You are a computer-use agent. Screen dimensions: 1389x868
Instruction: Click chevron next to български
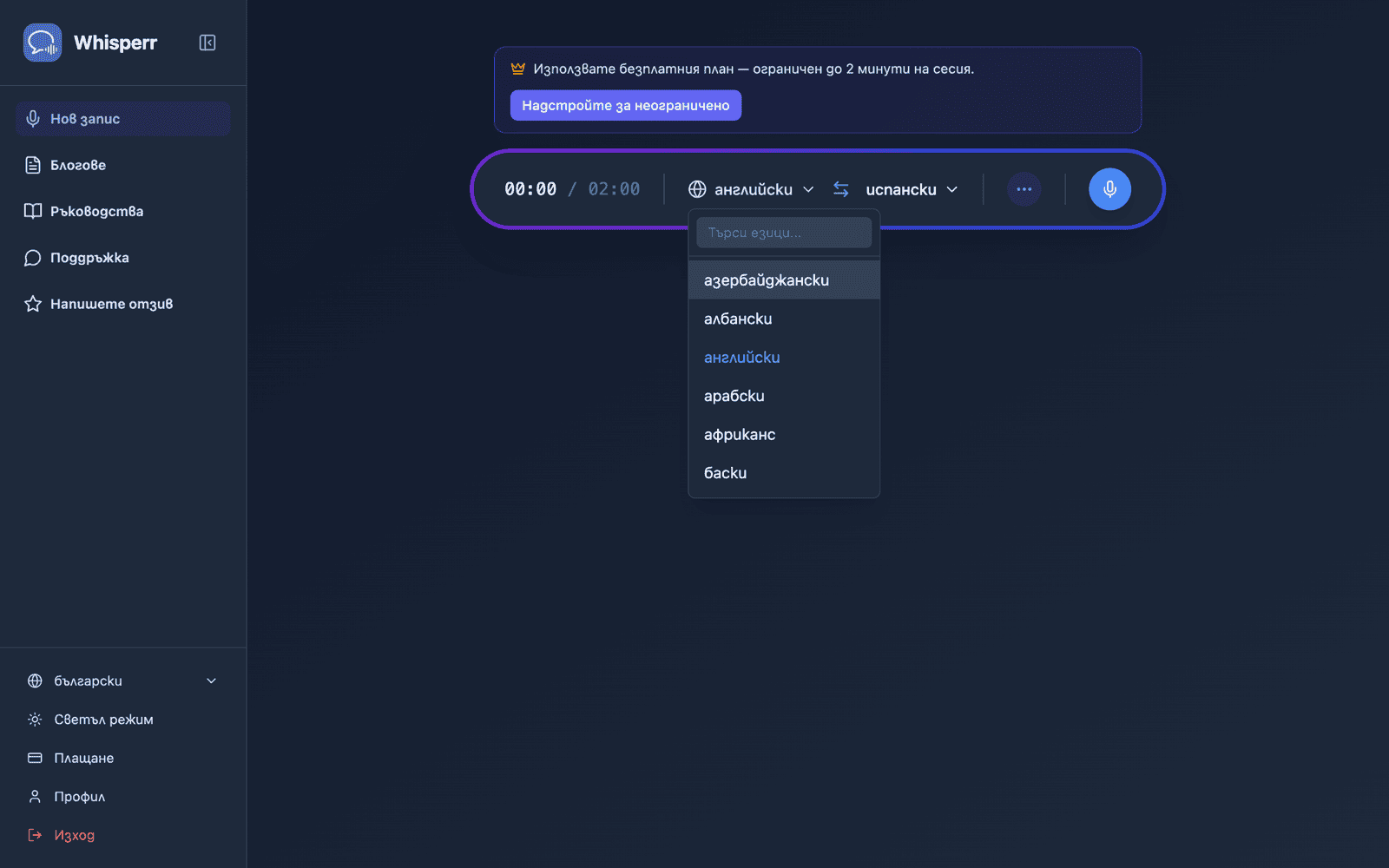click(x=211, y=681)
